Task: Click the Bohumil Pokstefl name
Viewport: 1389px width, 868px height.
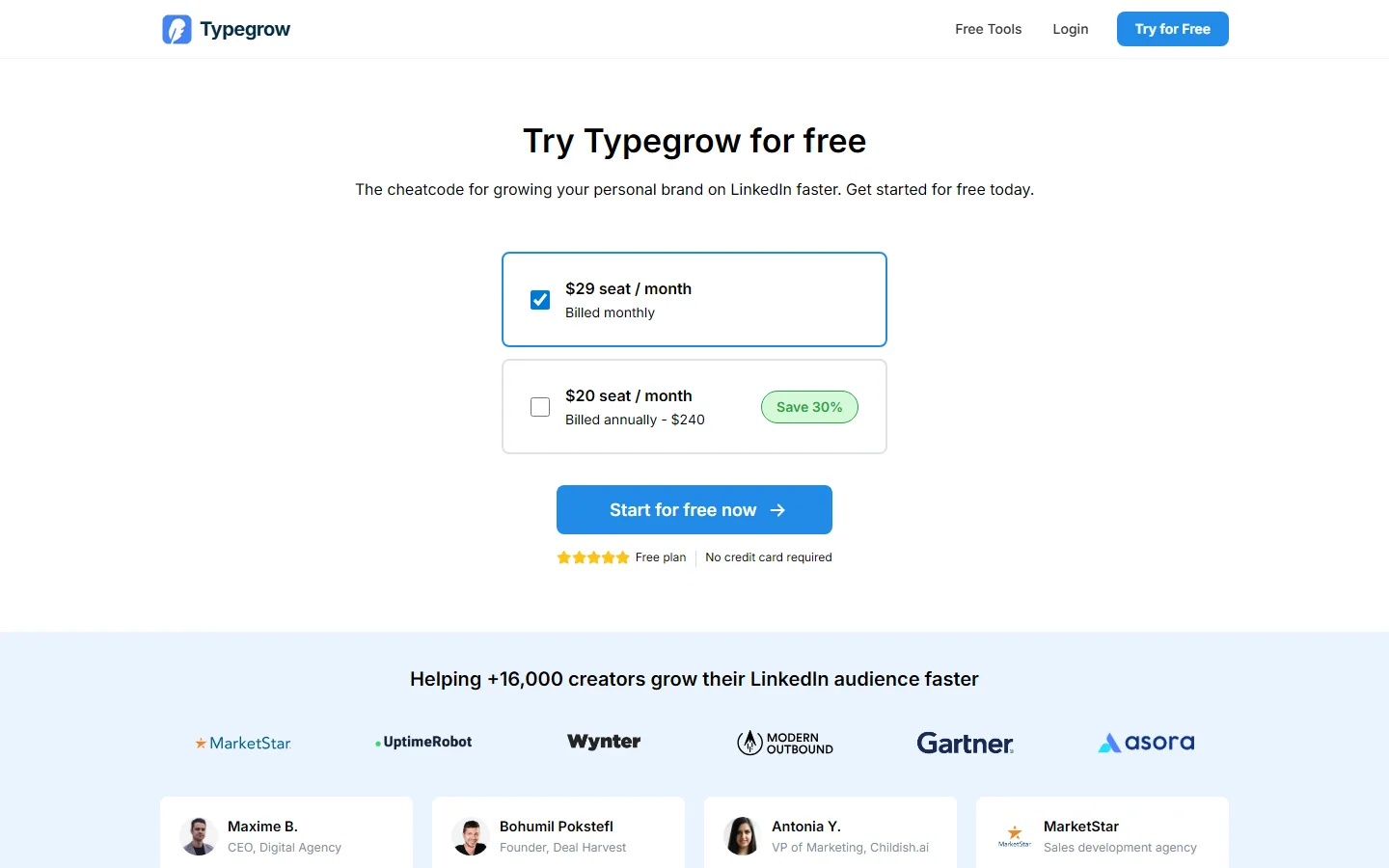Action: 557,827
